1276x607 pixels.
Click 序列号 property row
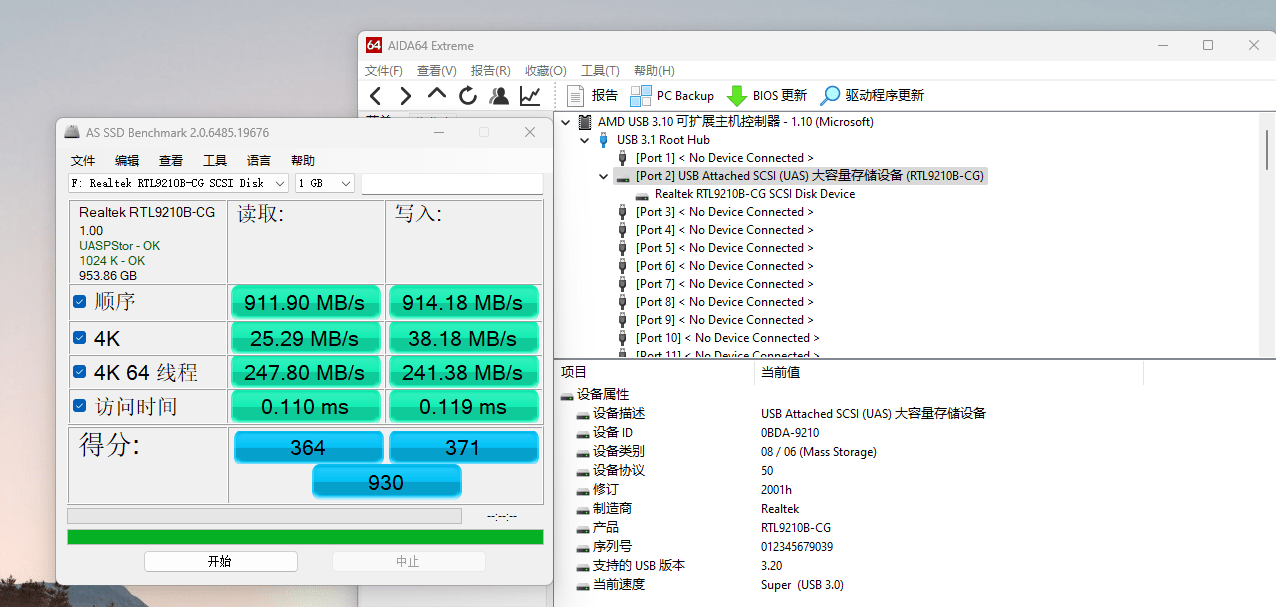pos(604,546)
